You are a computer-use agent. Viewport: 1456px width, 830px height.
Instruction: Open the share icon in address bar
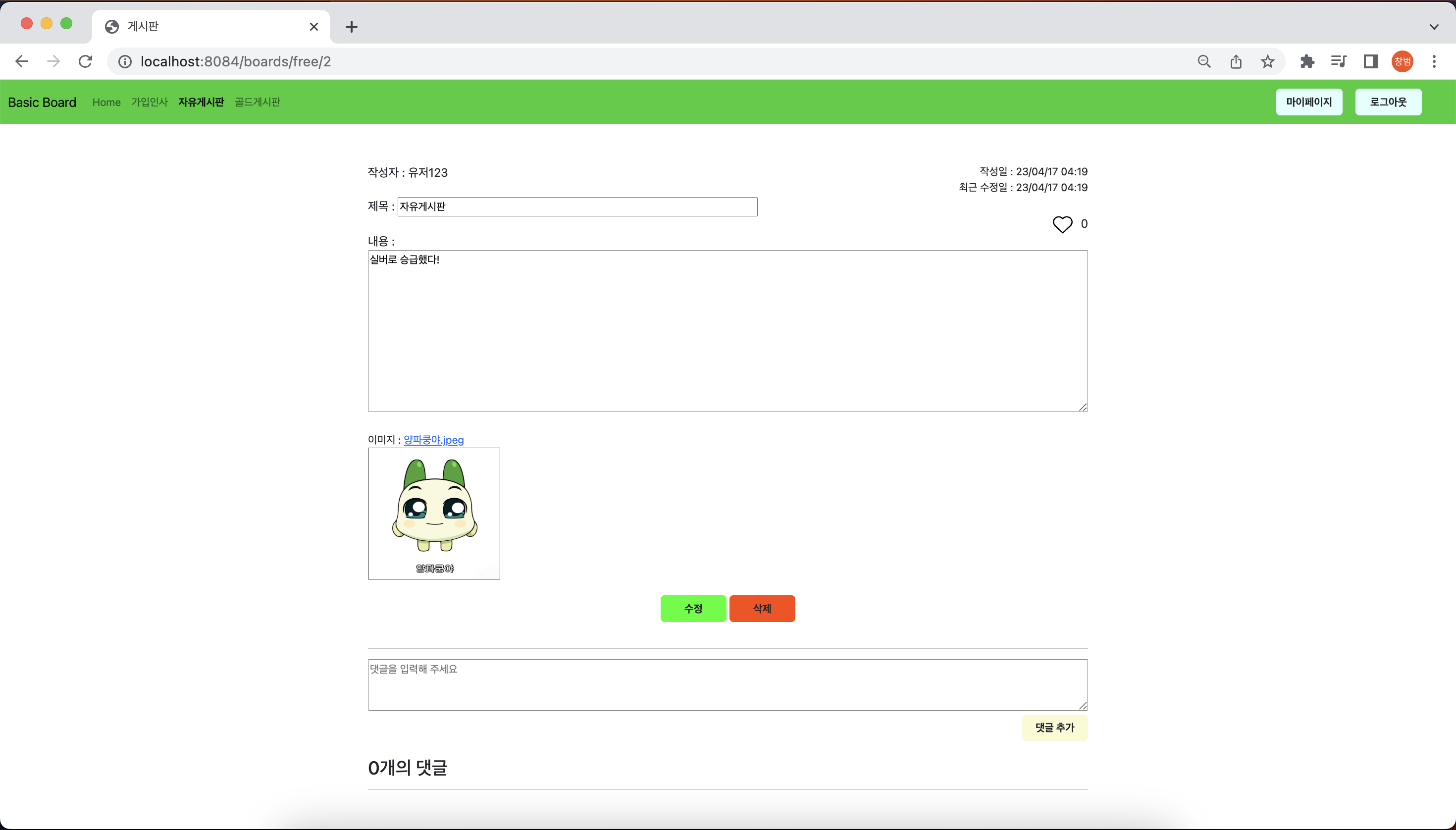1236,61
